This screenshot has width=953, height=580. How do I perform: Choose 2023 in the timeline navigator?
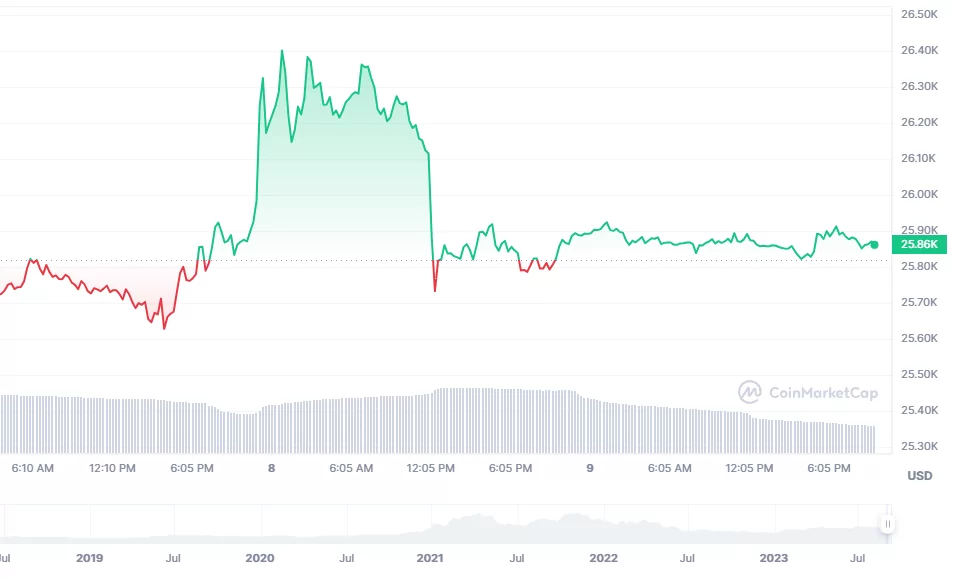click(775, 558)
